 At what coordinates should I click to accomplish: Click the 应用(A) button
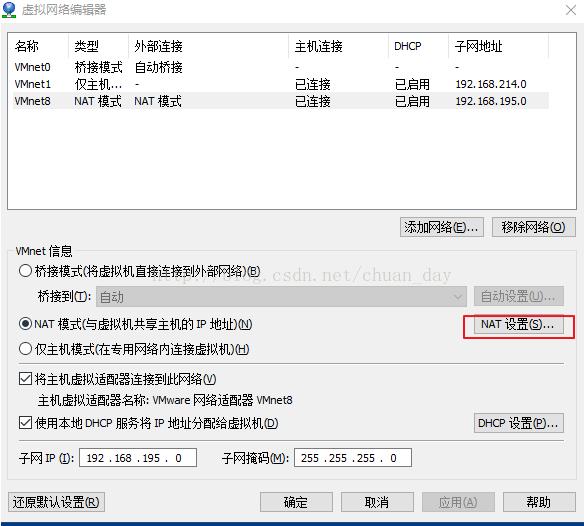(x=458, y=502)
